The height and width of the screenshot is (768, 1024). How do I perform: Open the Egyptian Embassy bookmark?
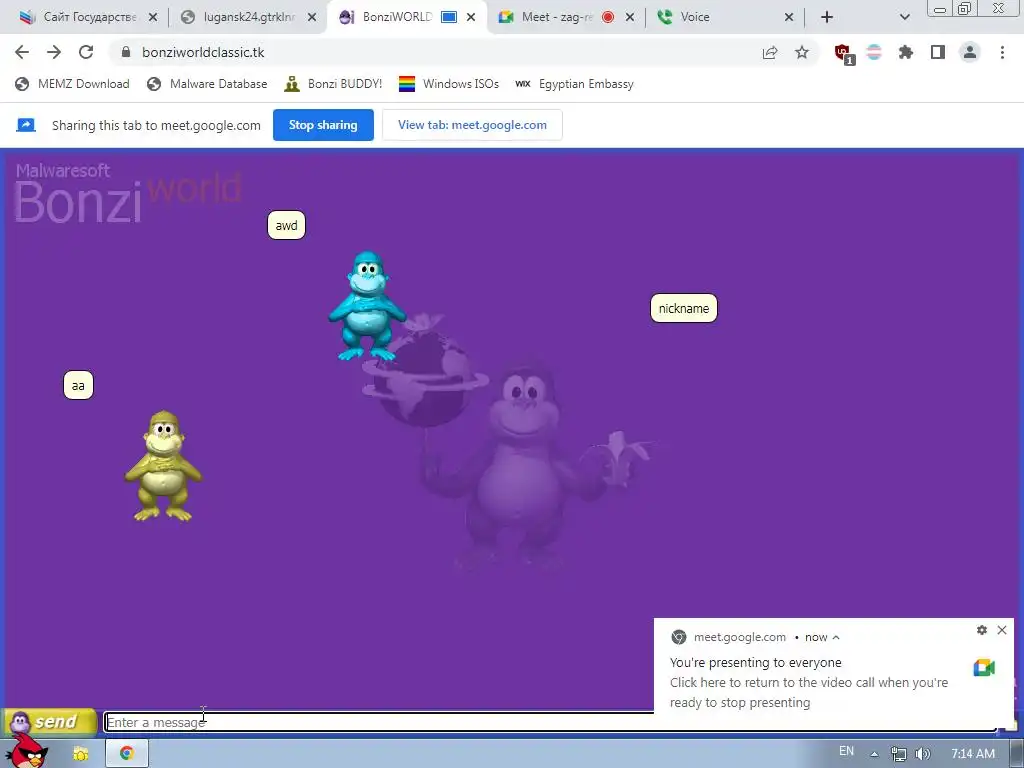pyautogui.click(x=574, y=84)
